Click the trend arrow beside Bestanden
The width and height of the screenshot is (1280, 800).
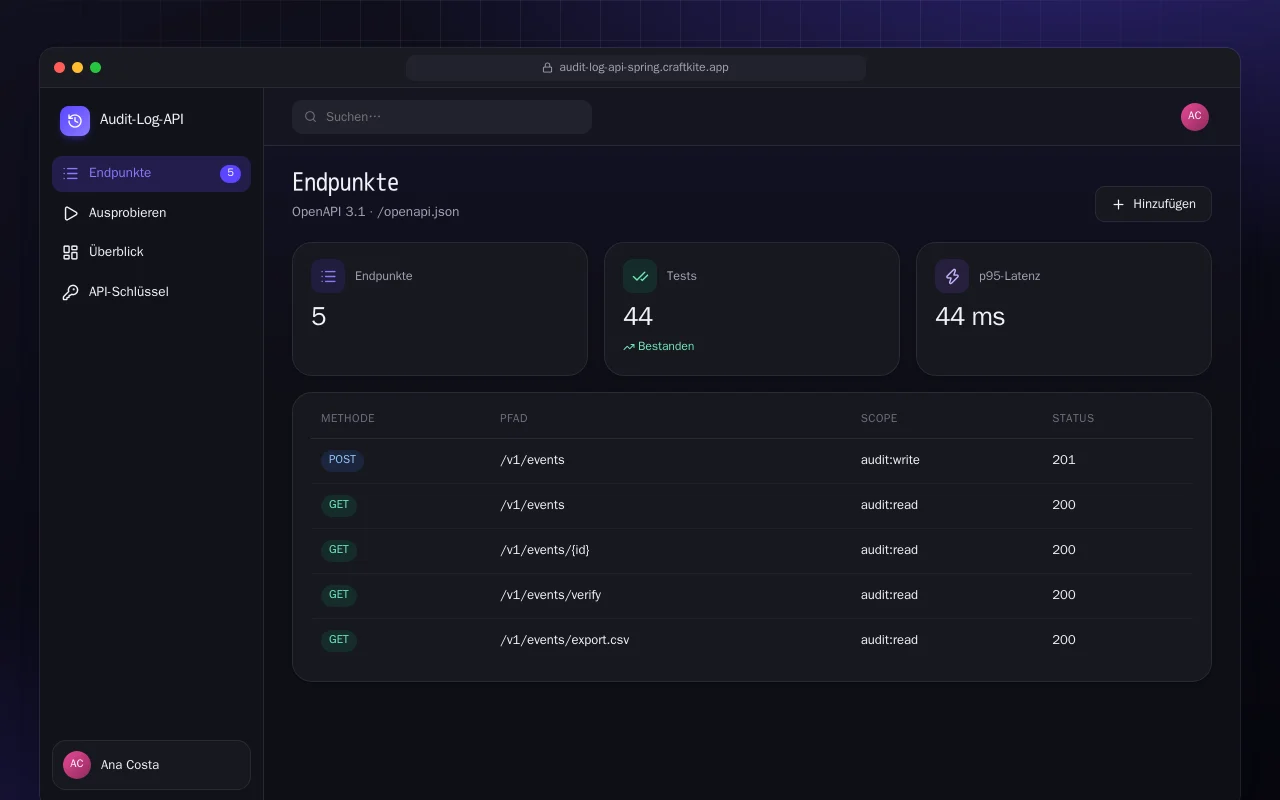click(629, 347)
